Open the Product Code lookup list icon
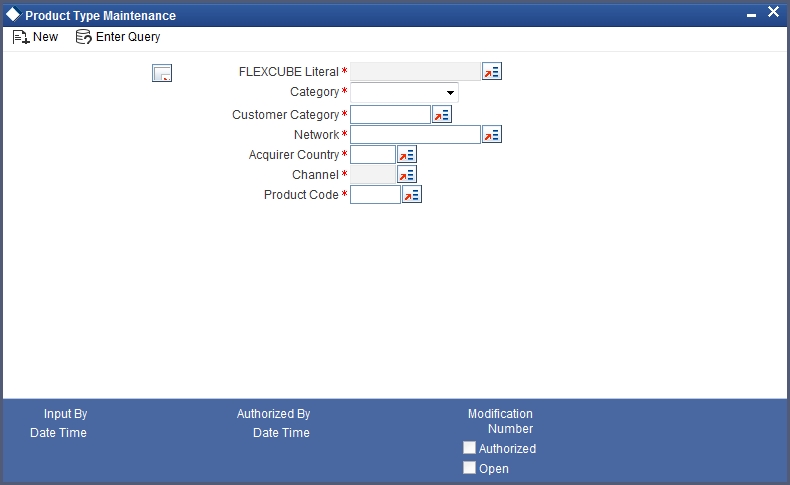 click(412, 194)
